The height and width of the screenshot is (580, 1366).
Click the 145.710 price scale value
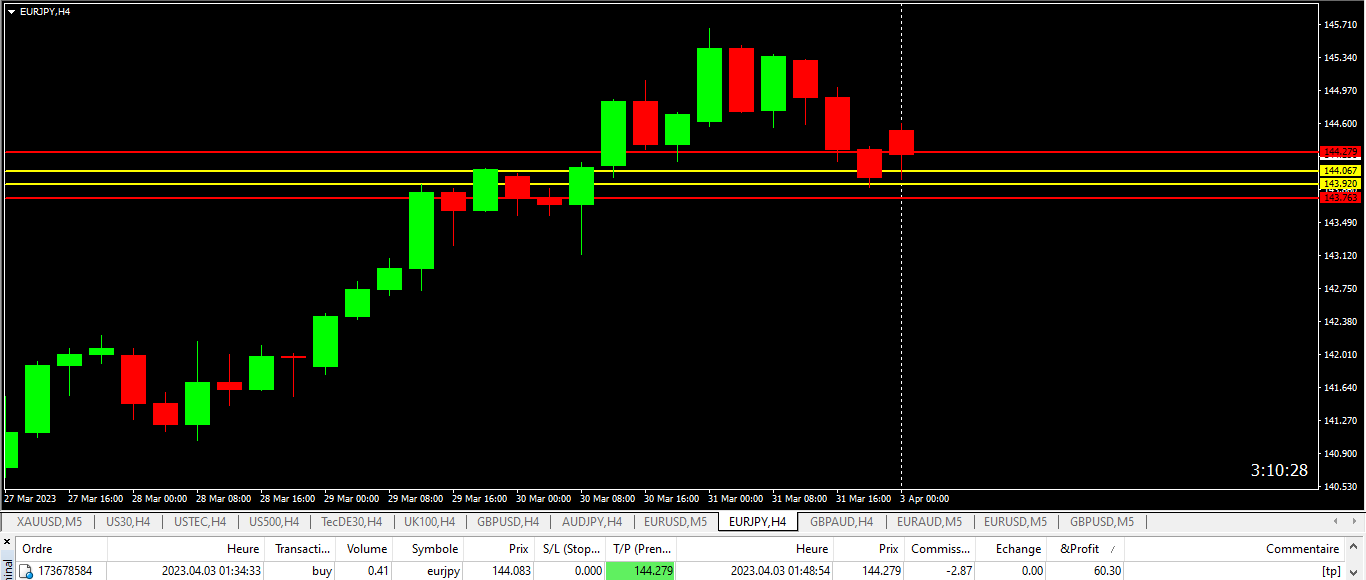point(1340,25)
